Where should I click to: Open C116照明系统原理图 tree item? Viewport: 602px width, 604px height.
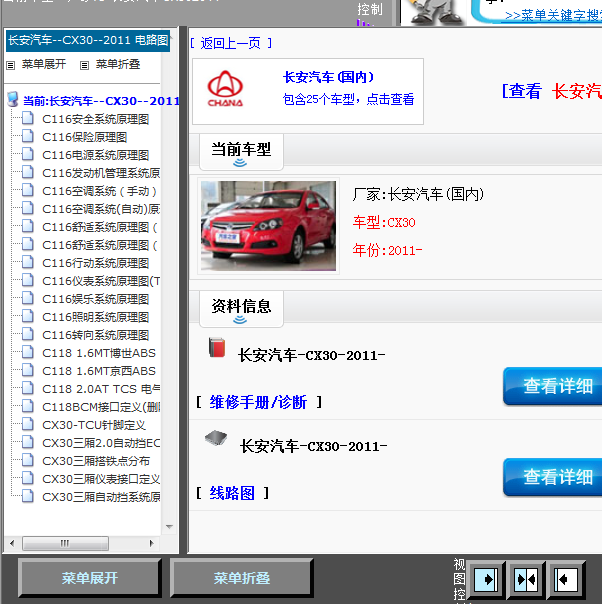(x=96, y=317)
